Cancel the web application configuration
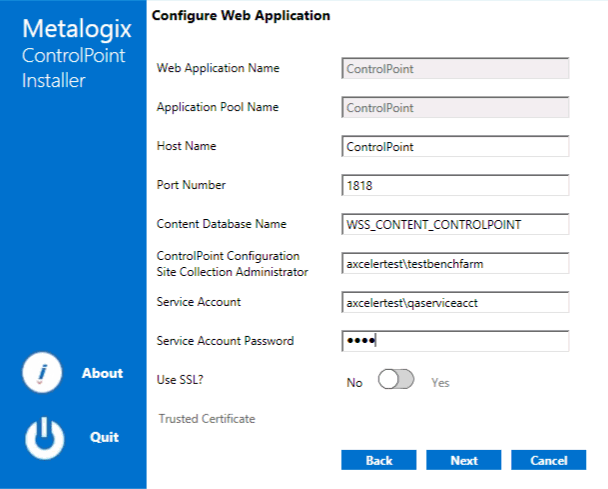This screenshot has width=608, height=489. pos(548,460)
